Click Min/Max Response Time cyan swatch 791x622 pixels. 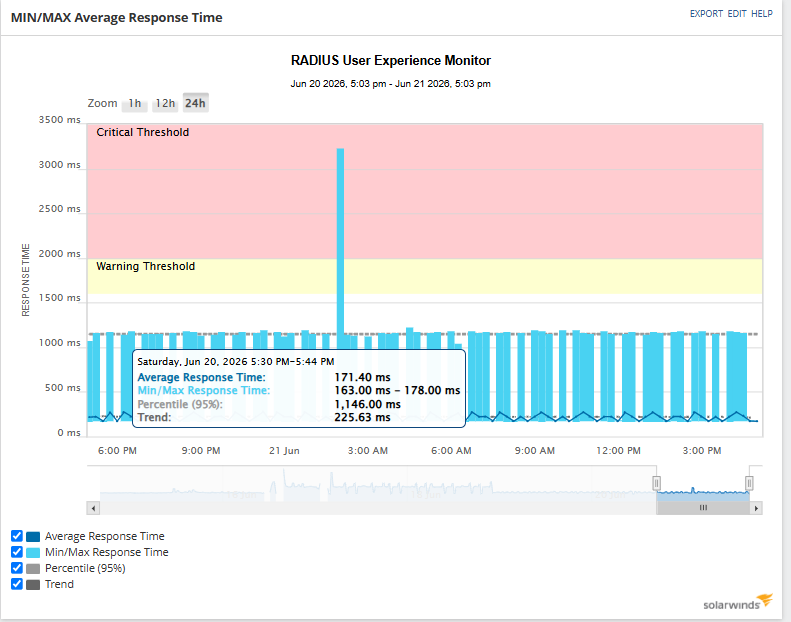pyautogui.click(x=33, y=553)
